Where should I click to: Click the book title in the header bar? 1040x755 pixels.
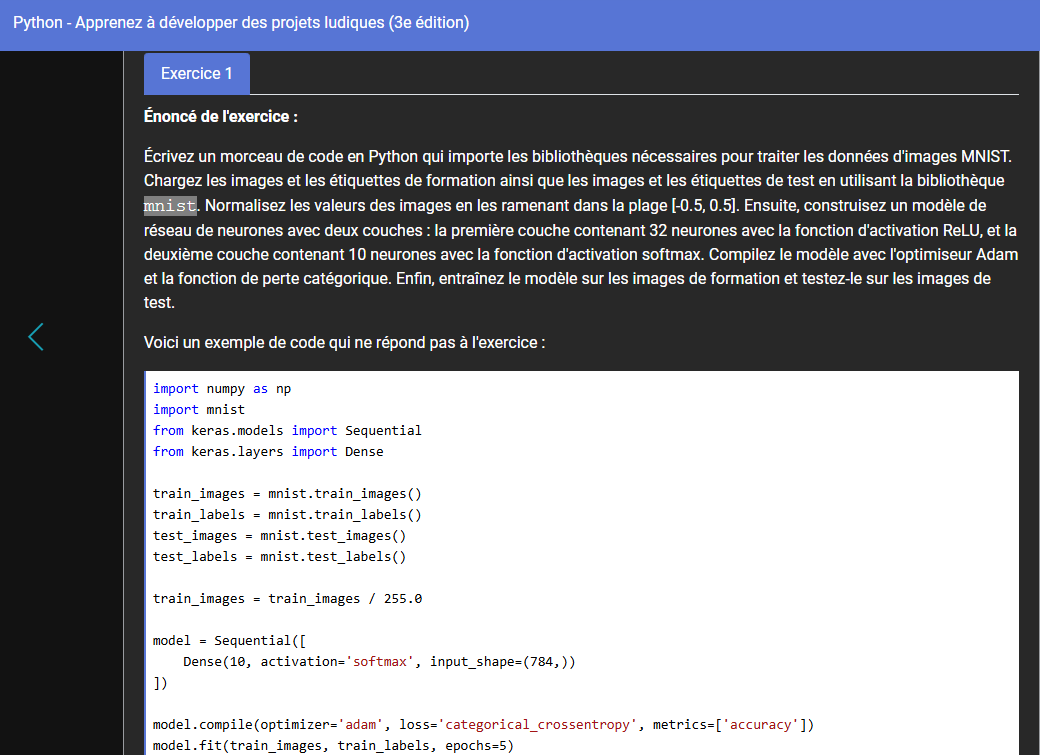coord(241,23)
